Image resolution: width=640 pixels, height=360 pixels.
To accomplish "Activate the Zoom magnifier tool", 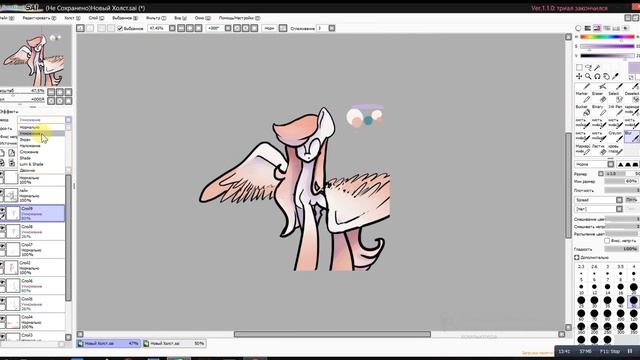I will coord(588,76).
